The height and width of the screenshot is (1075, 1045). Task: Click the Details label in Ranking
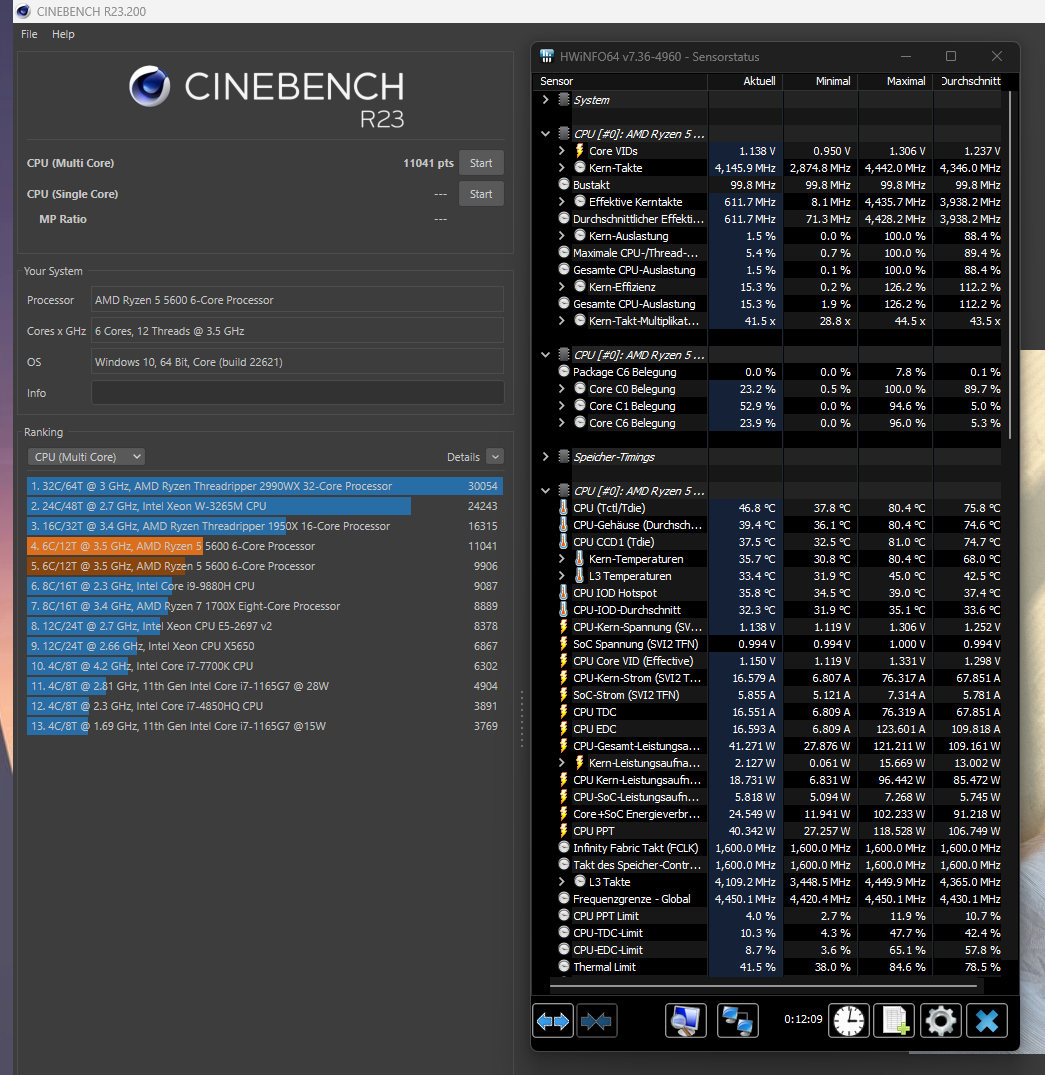463,457
